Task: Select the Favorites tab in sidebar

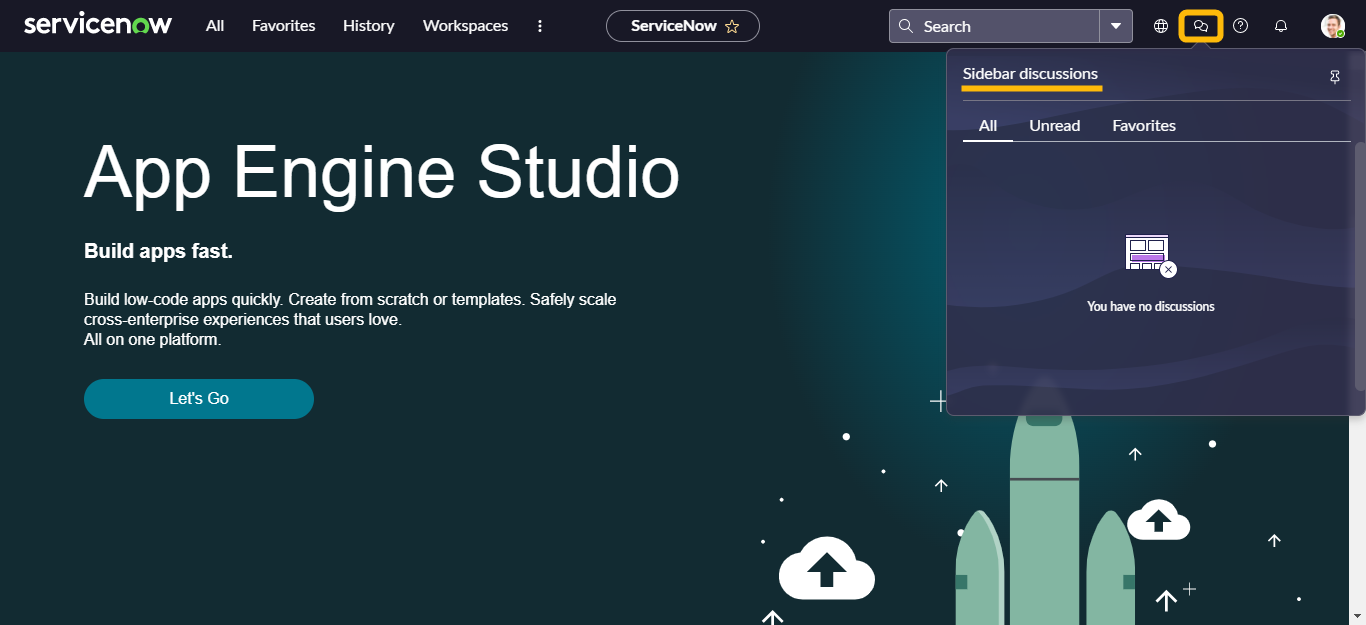Action: click(x=1143, y=126)
